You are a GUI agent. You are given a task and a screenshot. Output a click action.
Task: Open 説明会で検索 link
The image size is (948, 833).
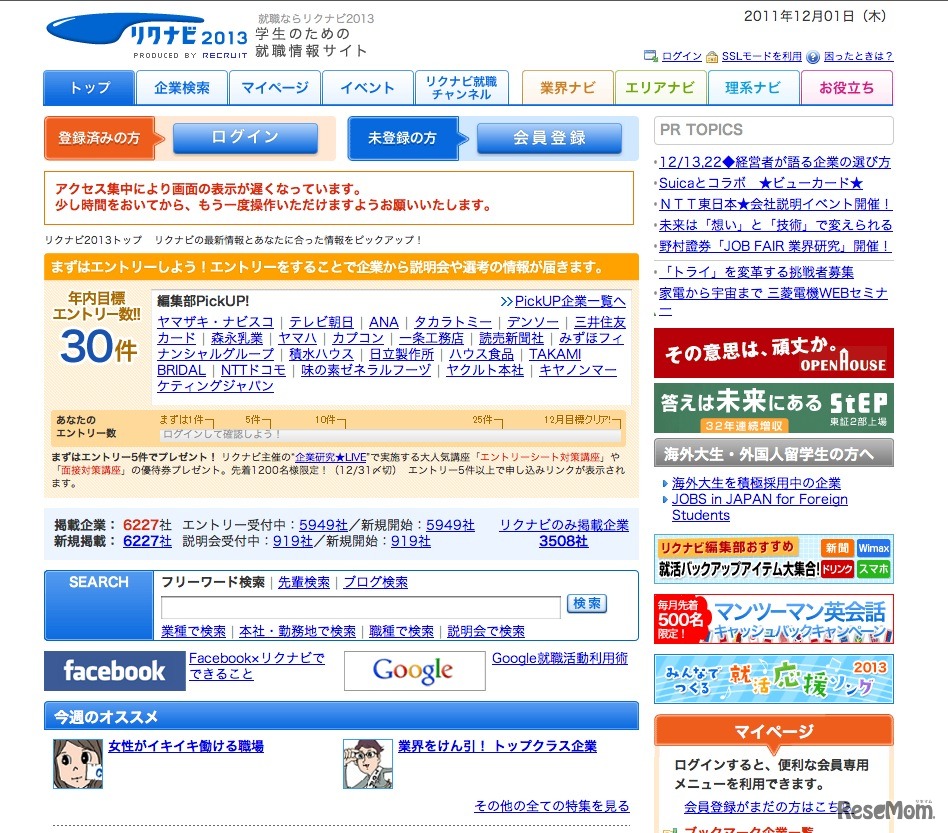point(486,631)
